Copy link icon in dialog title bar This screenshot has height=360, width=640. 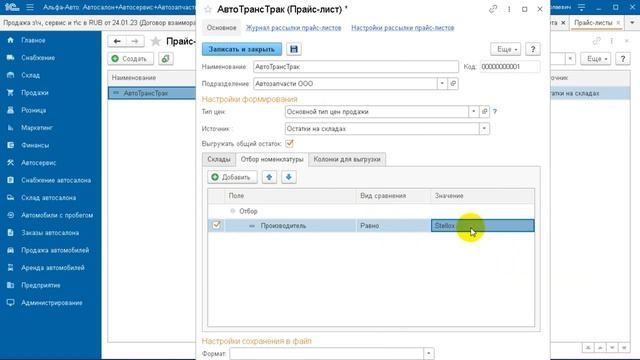(493, 9)
